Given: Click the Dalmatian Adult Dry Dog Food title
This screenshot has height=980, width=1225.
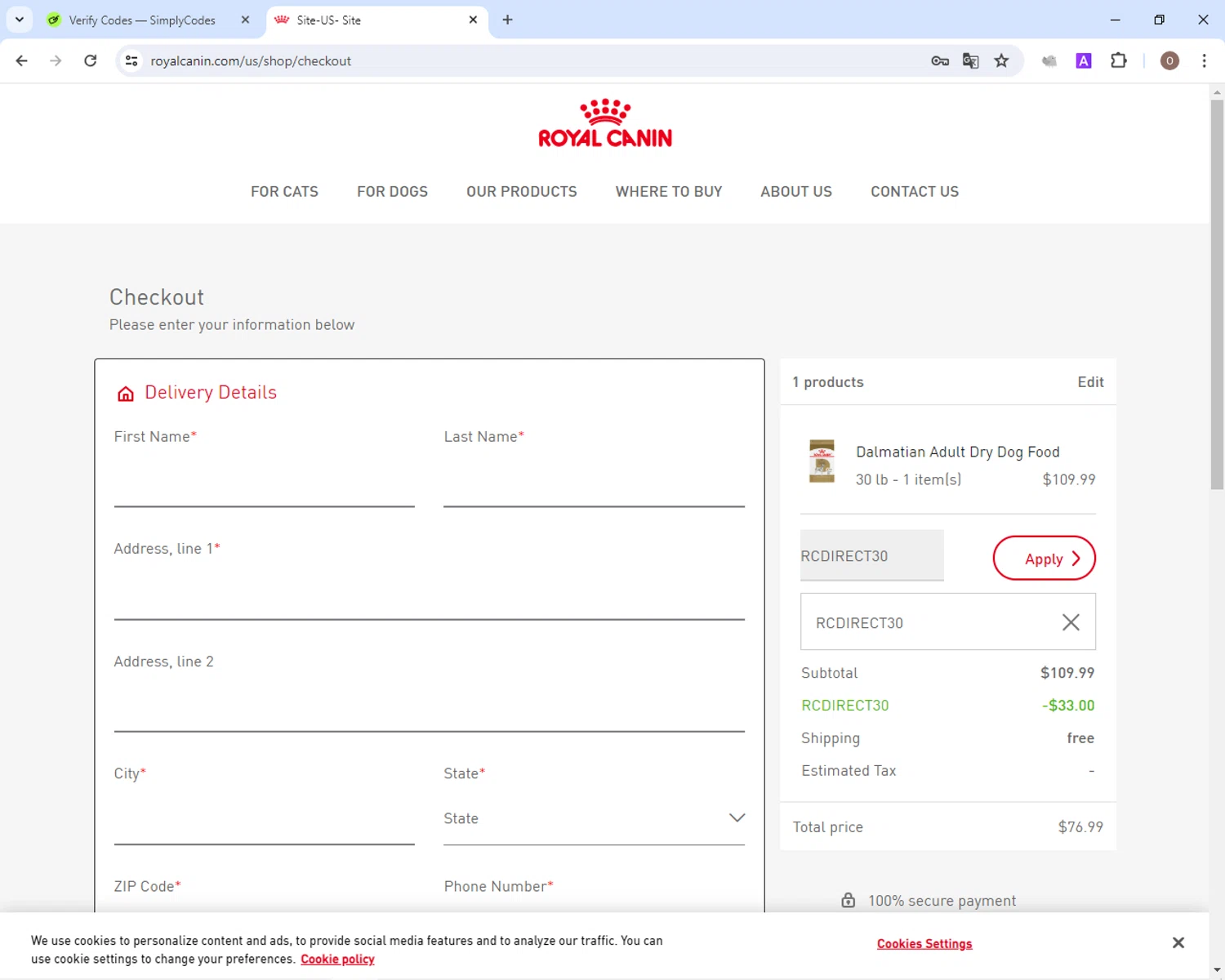Looking at the screenshot, I should (x=958, y=452).
